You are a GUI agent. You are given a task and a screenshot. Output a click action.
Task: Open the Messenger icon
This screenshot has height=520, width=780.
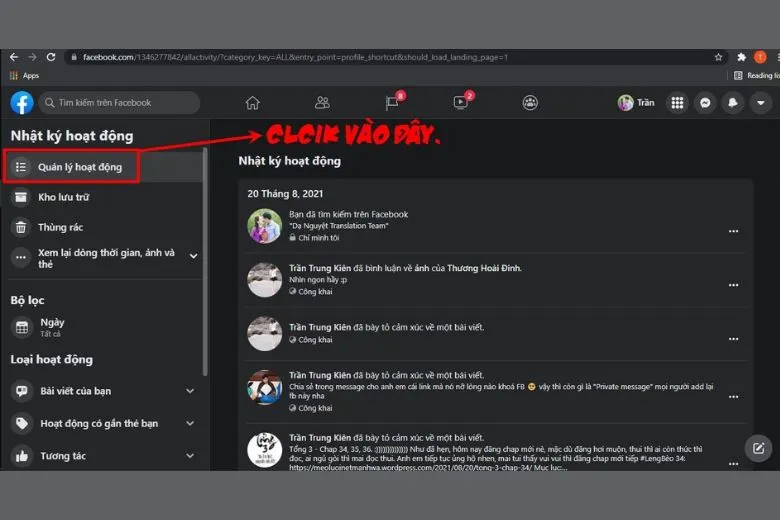pyautogui.click(x=705, y=103)
